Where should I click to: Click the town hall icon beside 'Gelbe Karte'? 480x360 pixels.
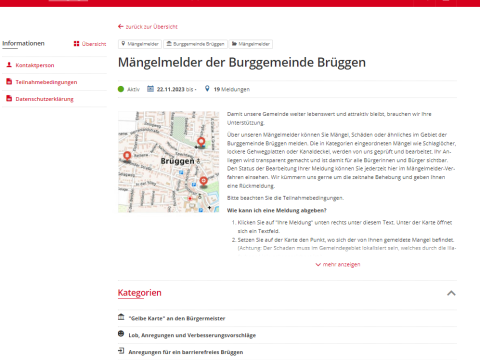pyautogui.click(x=121, y=317)
